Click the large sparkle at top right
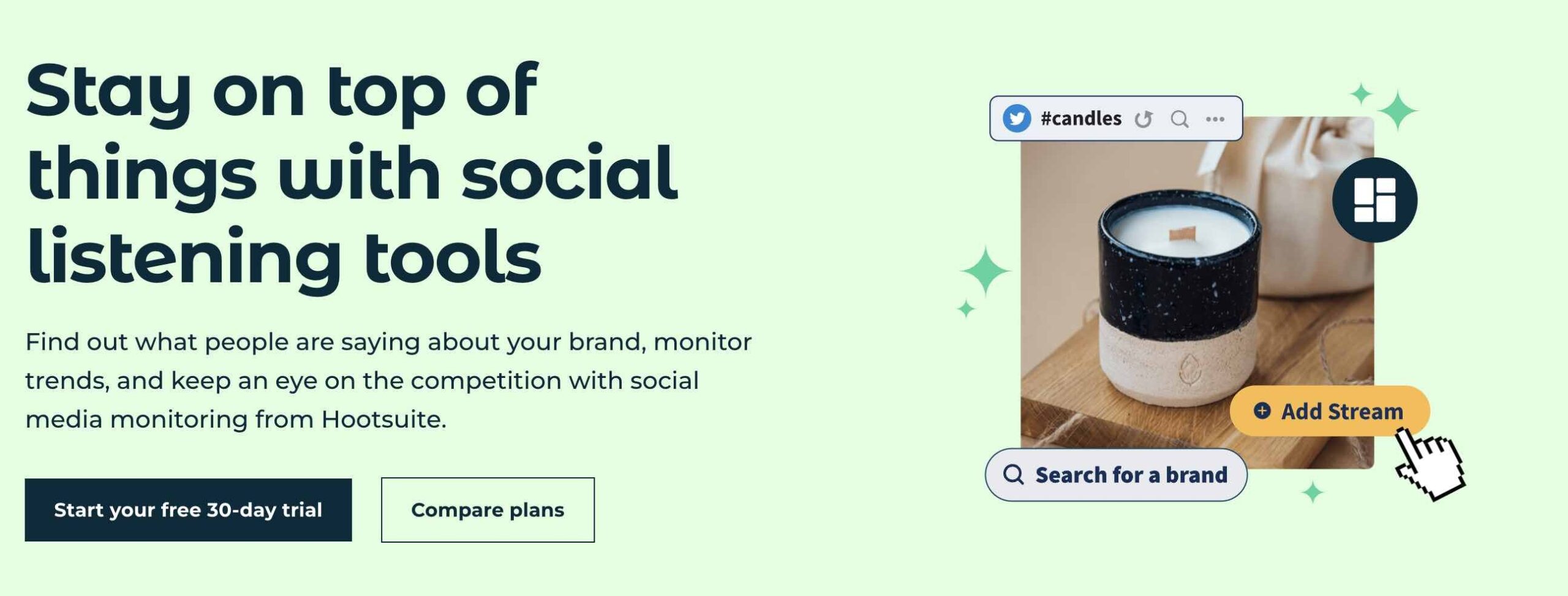1568x596 pixels. coord(1397,111)
